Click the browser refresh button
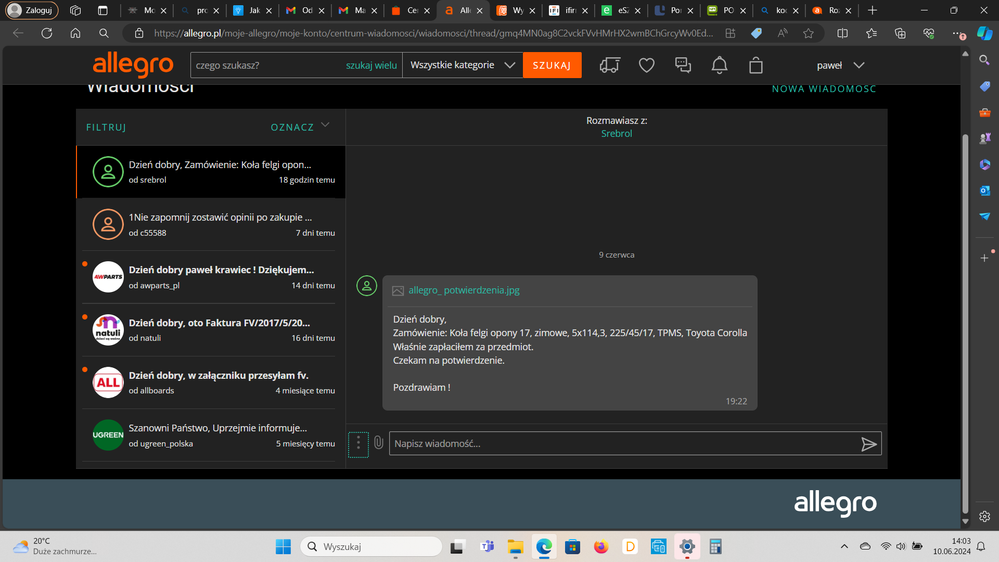This screenshot has width=999, height=562. (47, 33)
